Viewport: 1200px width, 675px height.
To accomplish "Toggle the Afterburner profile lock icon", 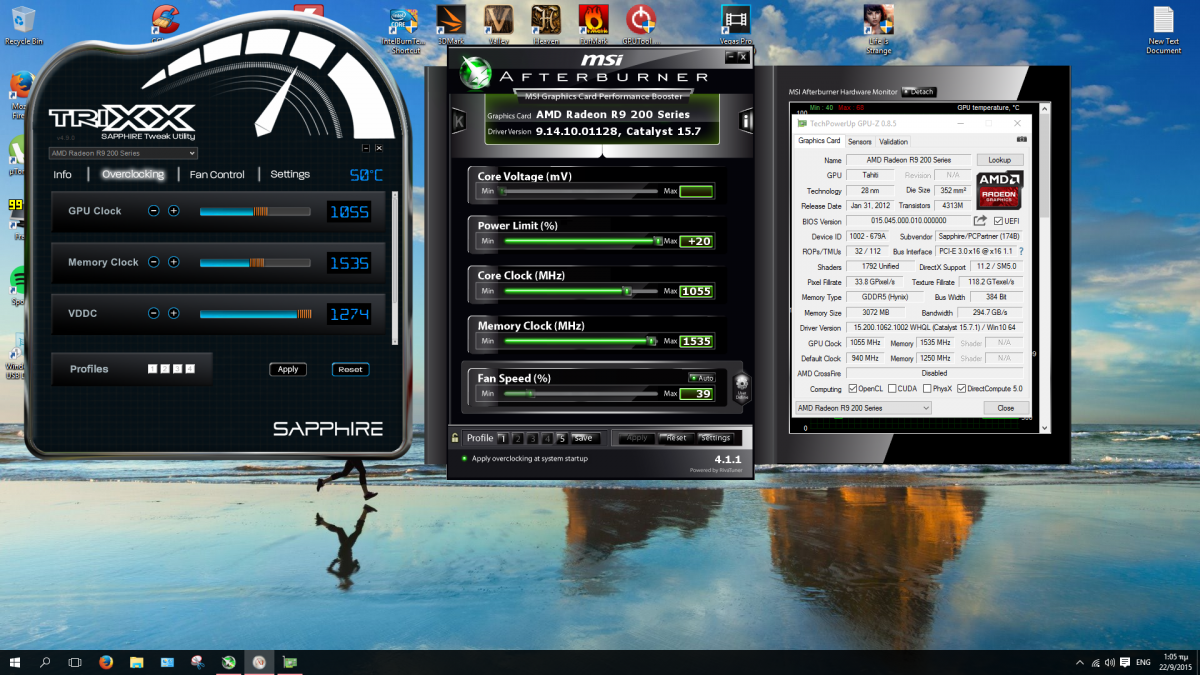I will click(456, 438).
